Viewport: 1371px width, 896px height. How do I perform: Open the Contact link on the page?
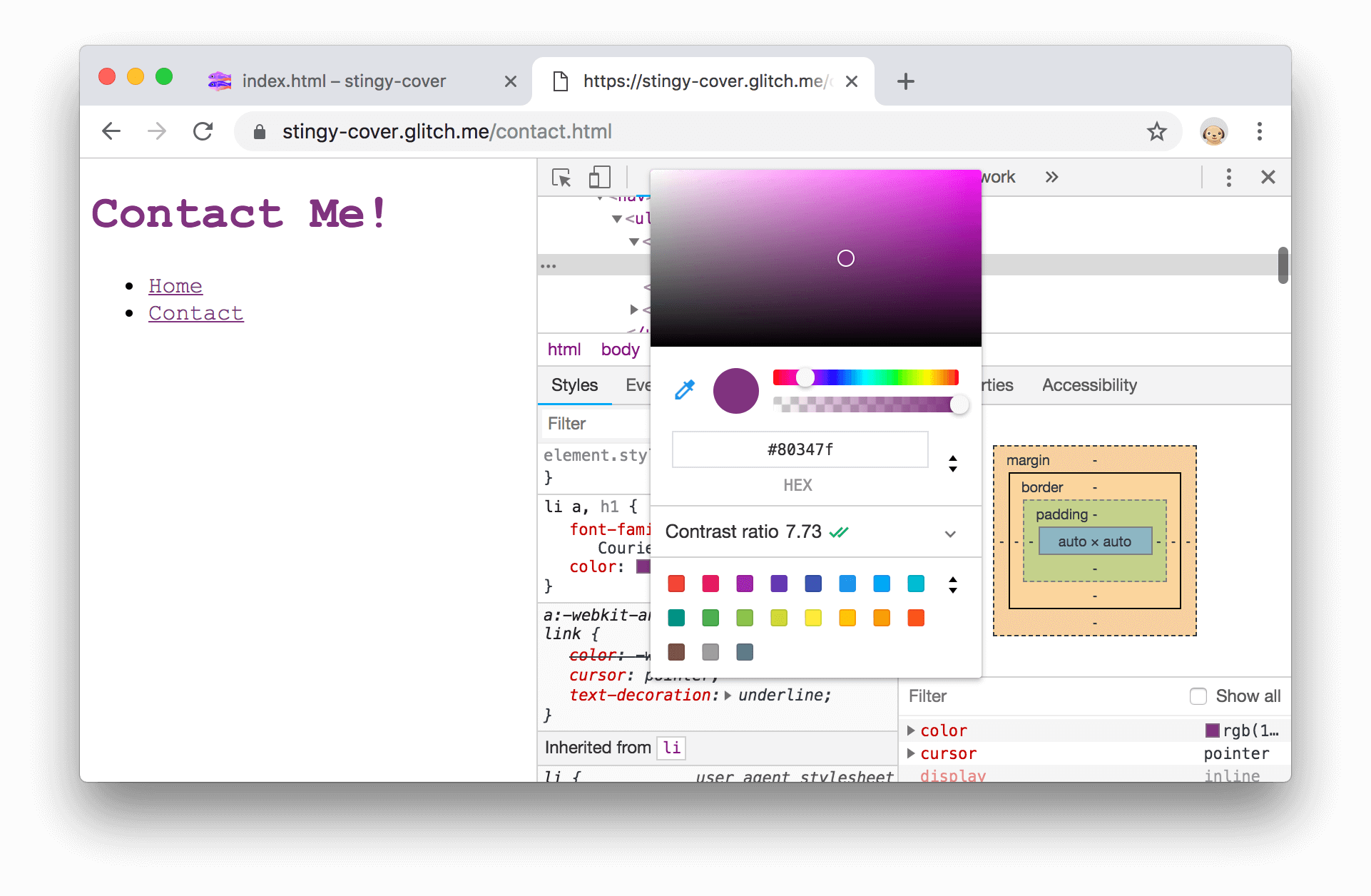point(196,313)
